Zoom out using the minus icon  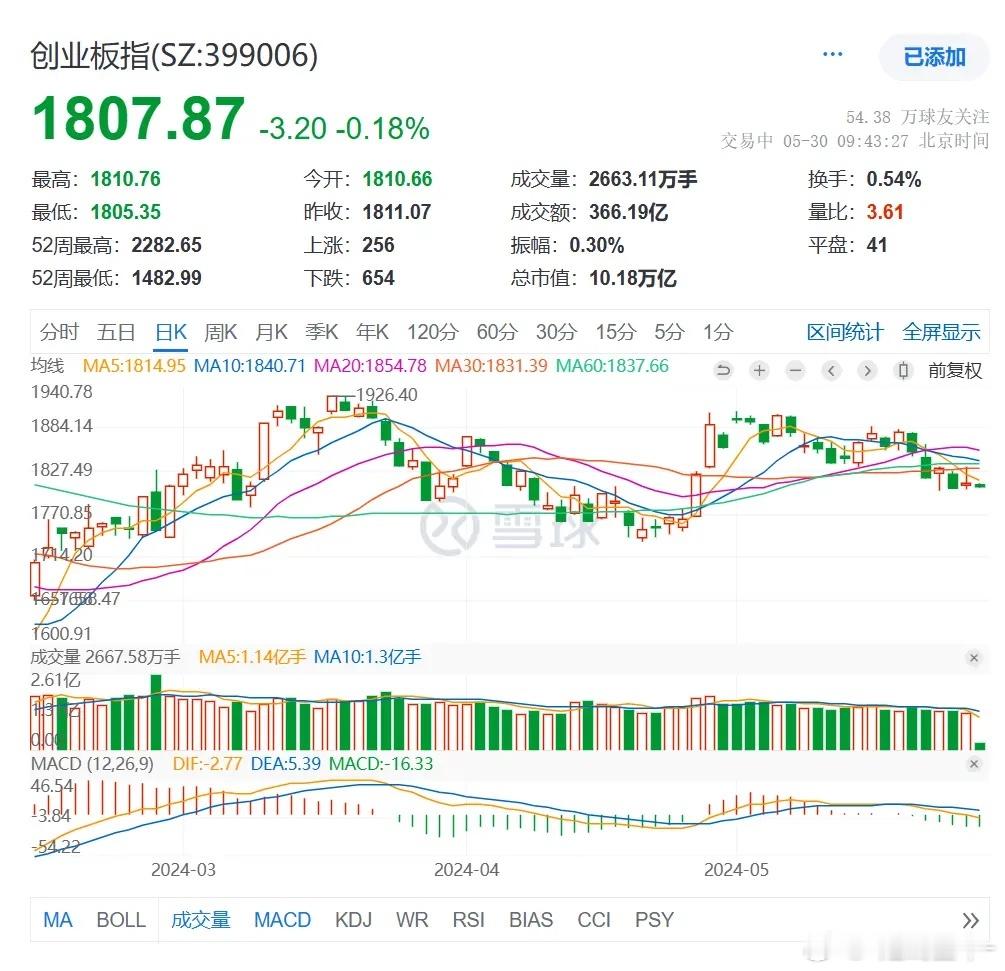pyautogui.click(x=795, y=371)
